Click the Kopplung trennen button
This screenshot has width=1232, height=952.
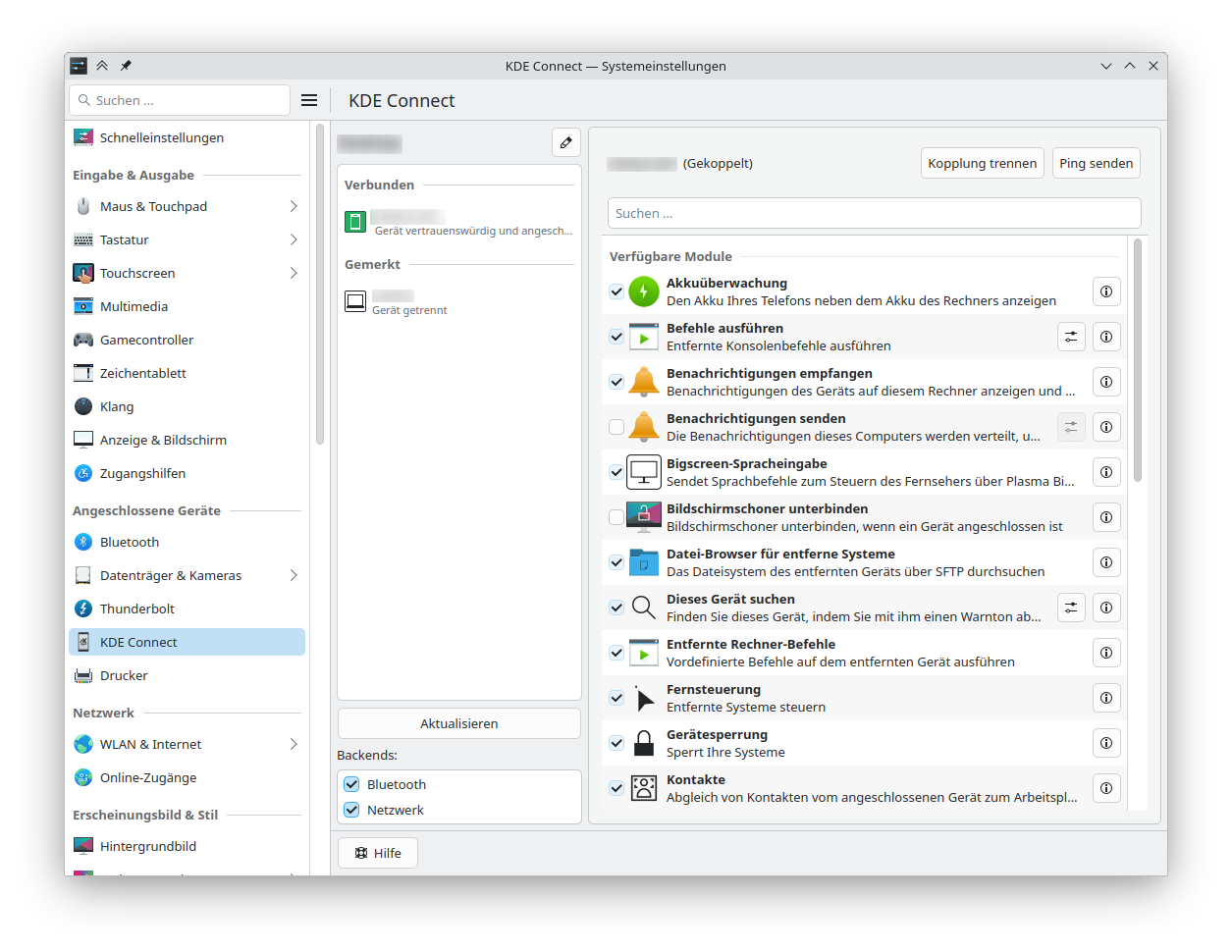(983, 163)
